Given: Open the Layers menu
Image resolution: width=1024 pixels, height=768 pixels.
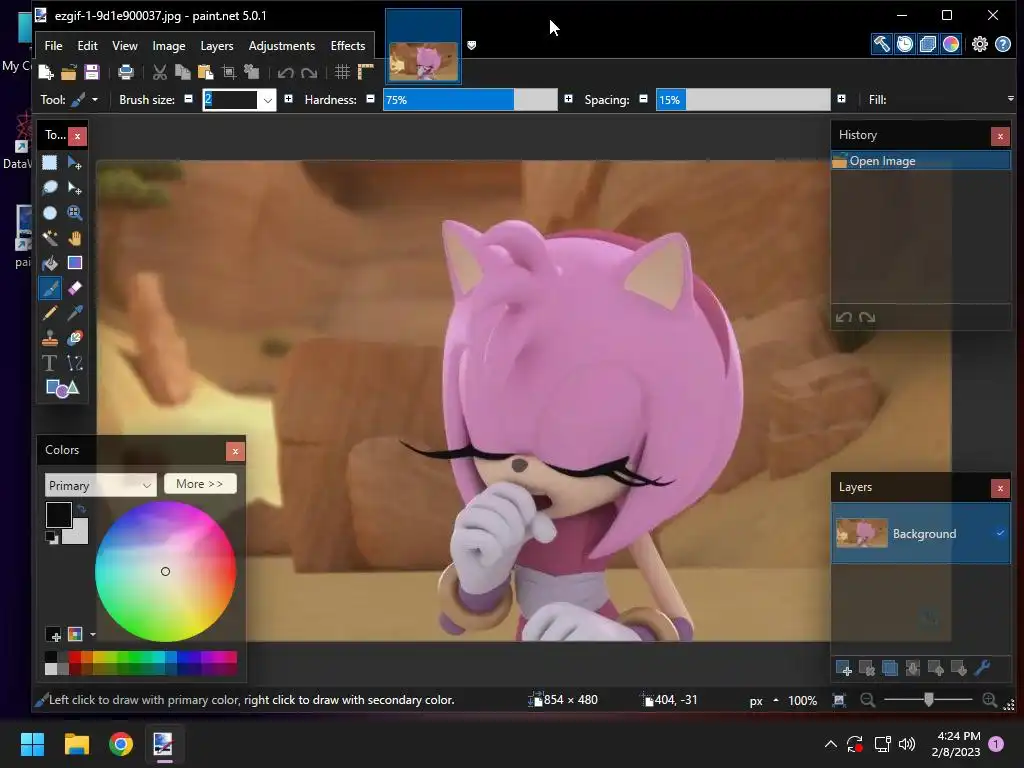Looking at the screenshot, I should tap(217, 46).
